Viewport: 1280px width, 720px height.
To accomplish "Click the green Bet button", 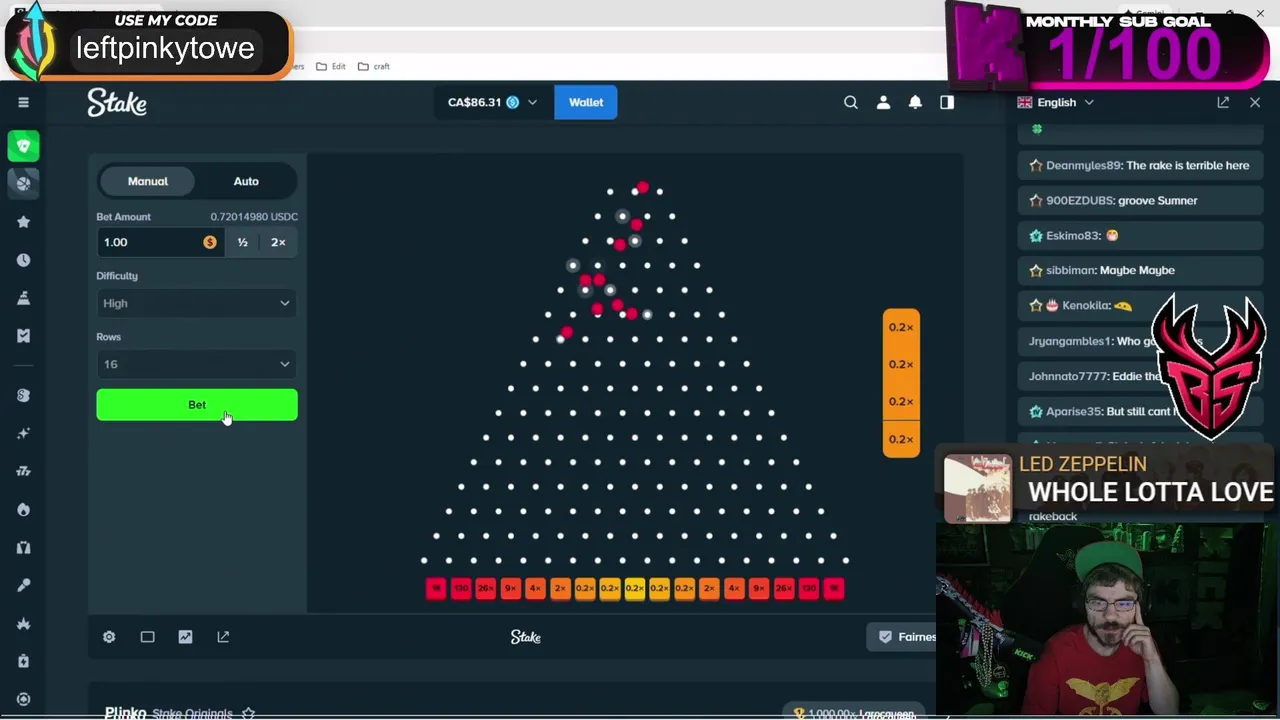I will click(197, 405).
